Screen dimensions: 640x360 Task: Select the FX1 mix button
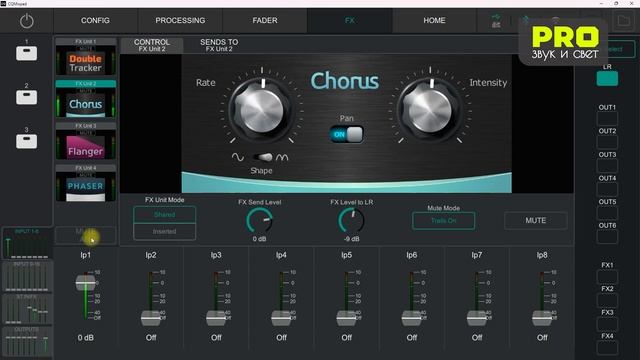point(607,277)
